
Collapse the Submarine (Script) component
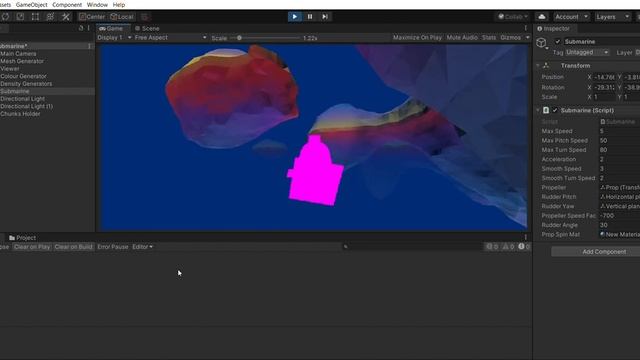538,111
